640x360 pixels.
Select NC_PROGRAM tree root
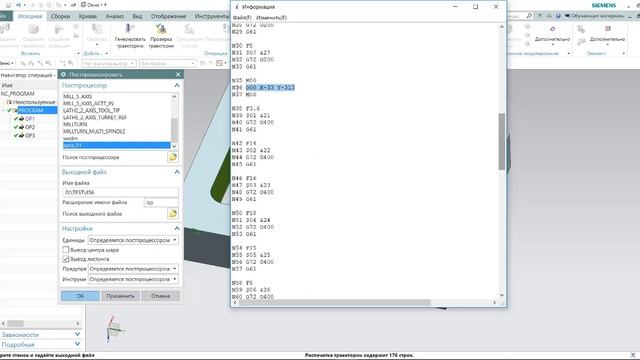coord(18,93)
